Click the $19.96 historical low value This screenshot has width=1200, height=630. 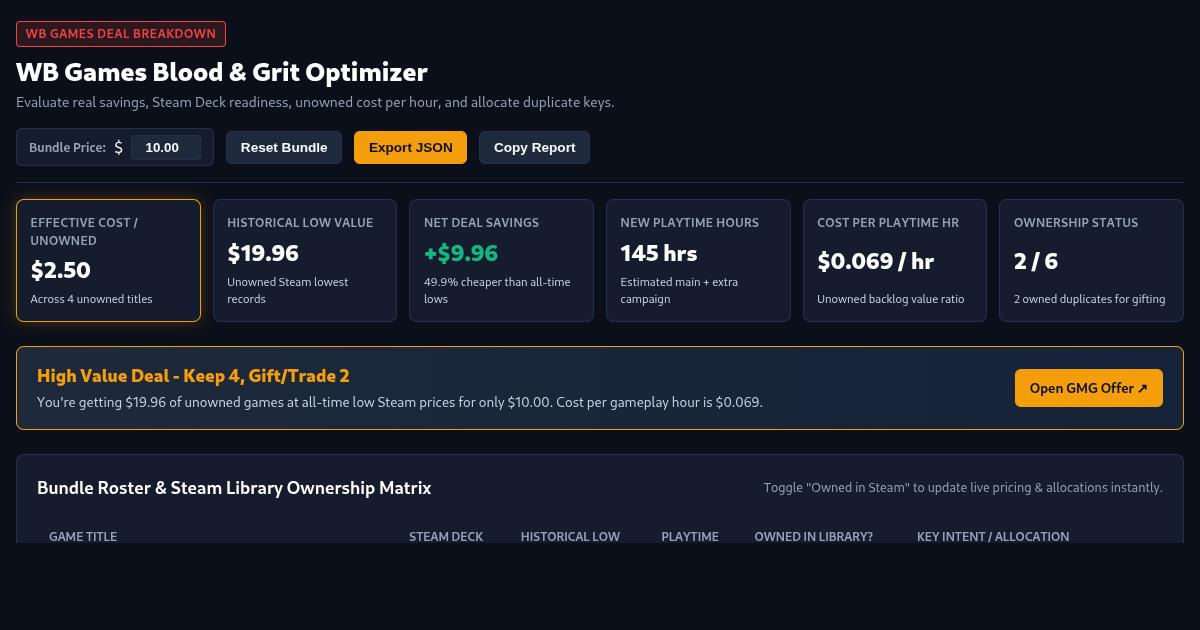tap(263, 253)
